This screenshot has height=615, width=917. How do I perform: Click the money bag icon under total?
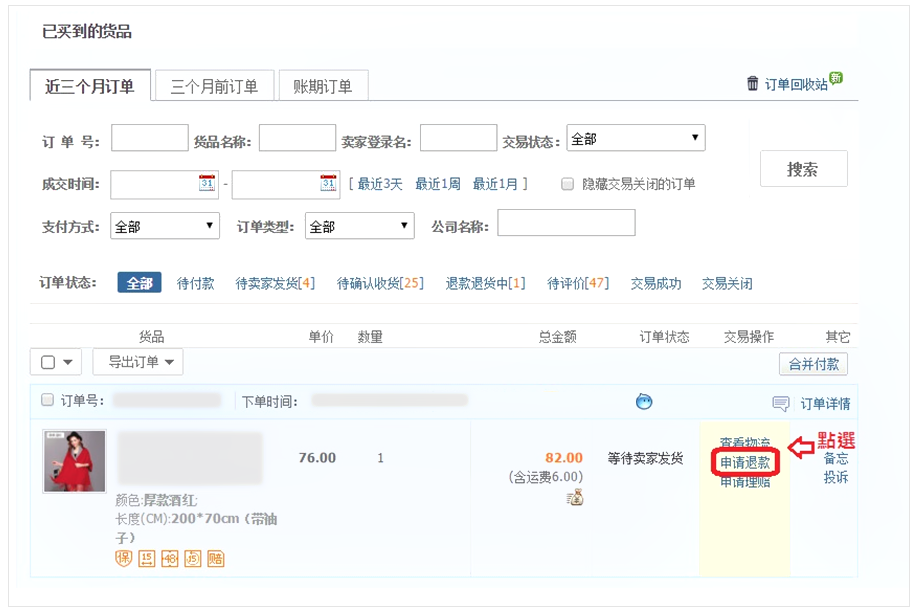(x=575, y=497)
